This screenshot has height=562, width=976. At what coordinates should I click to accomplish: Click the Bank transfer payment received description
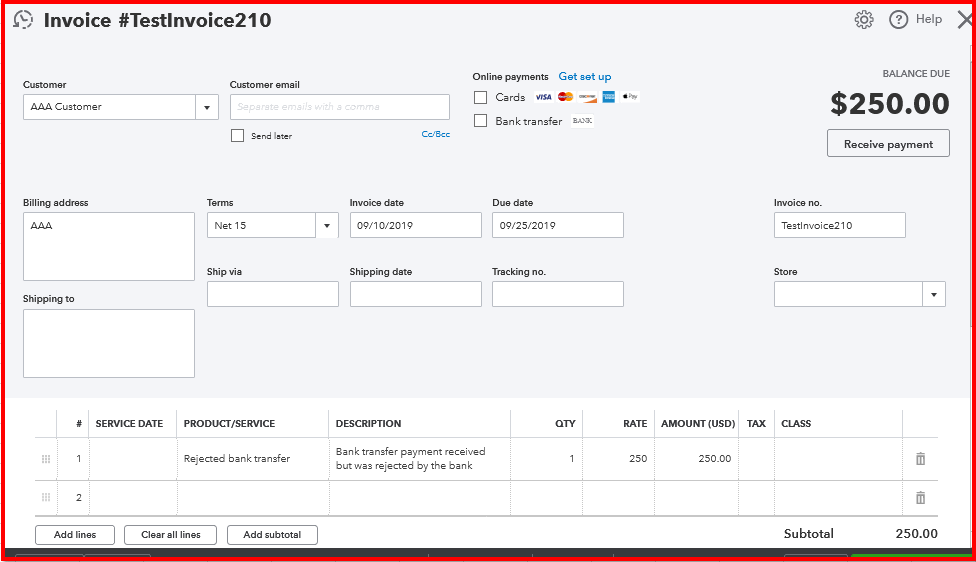(420, 459)
